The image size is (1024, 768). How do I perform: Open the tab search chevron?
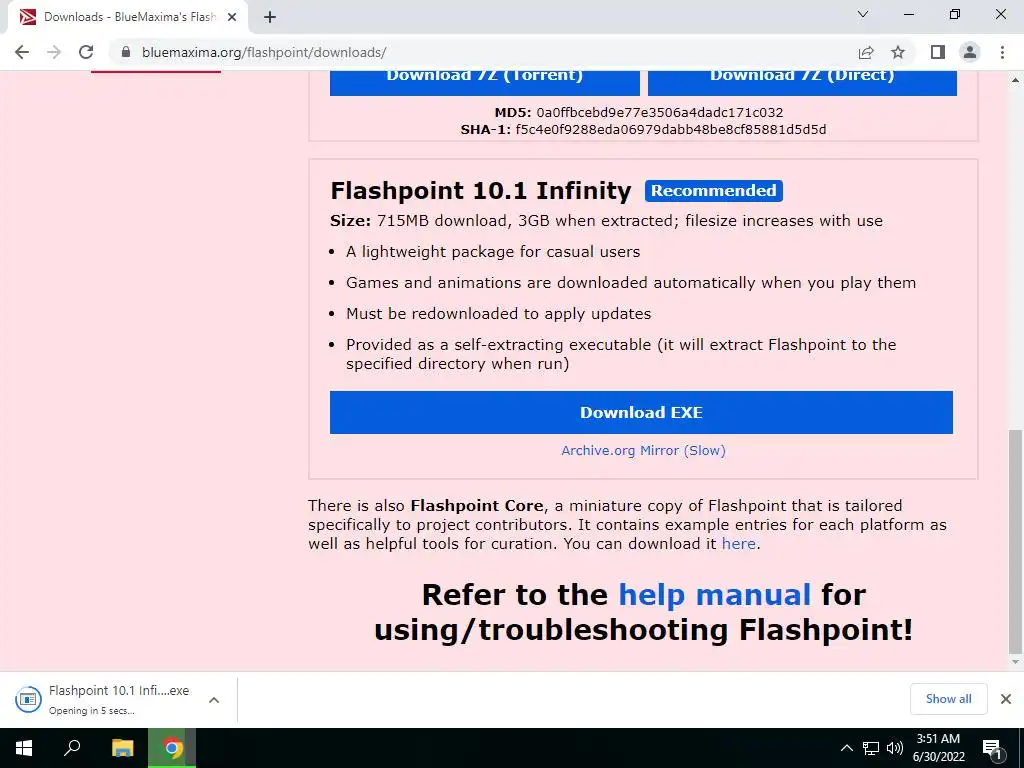[x=863, y=14]
